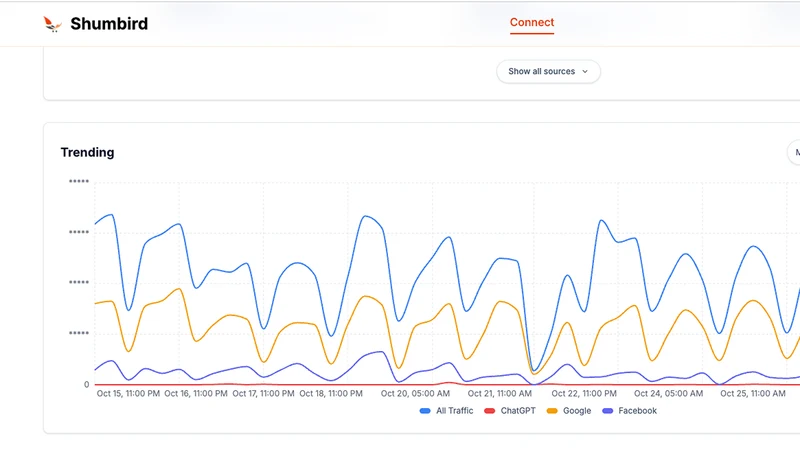Image resolution: width=800 pixels, height=450 pixels.
Task: Click the orange Google legend swatch
Action: click(552, 411)
